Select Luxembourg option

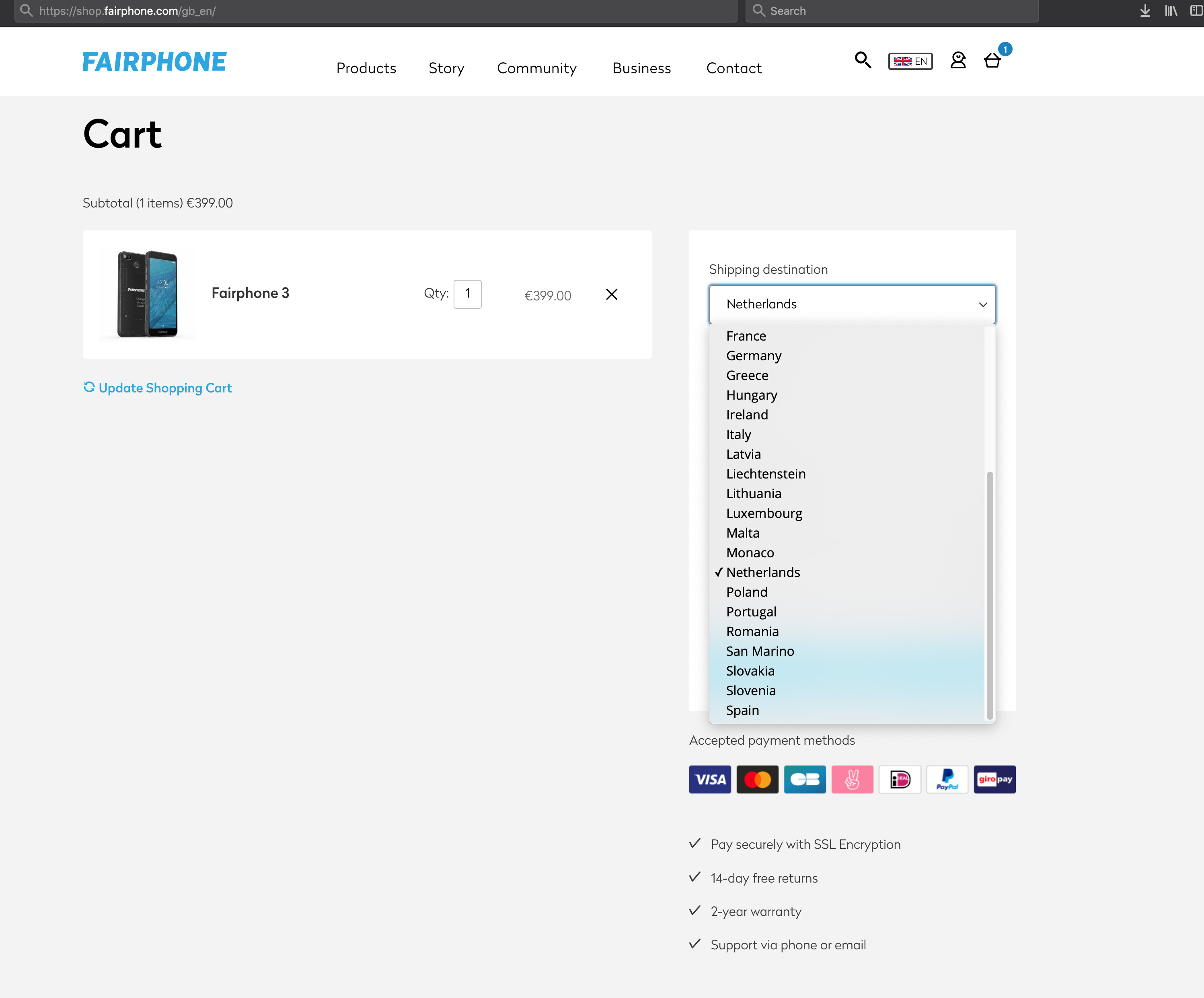846,513
